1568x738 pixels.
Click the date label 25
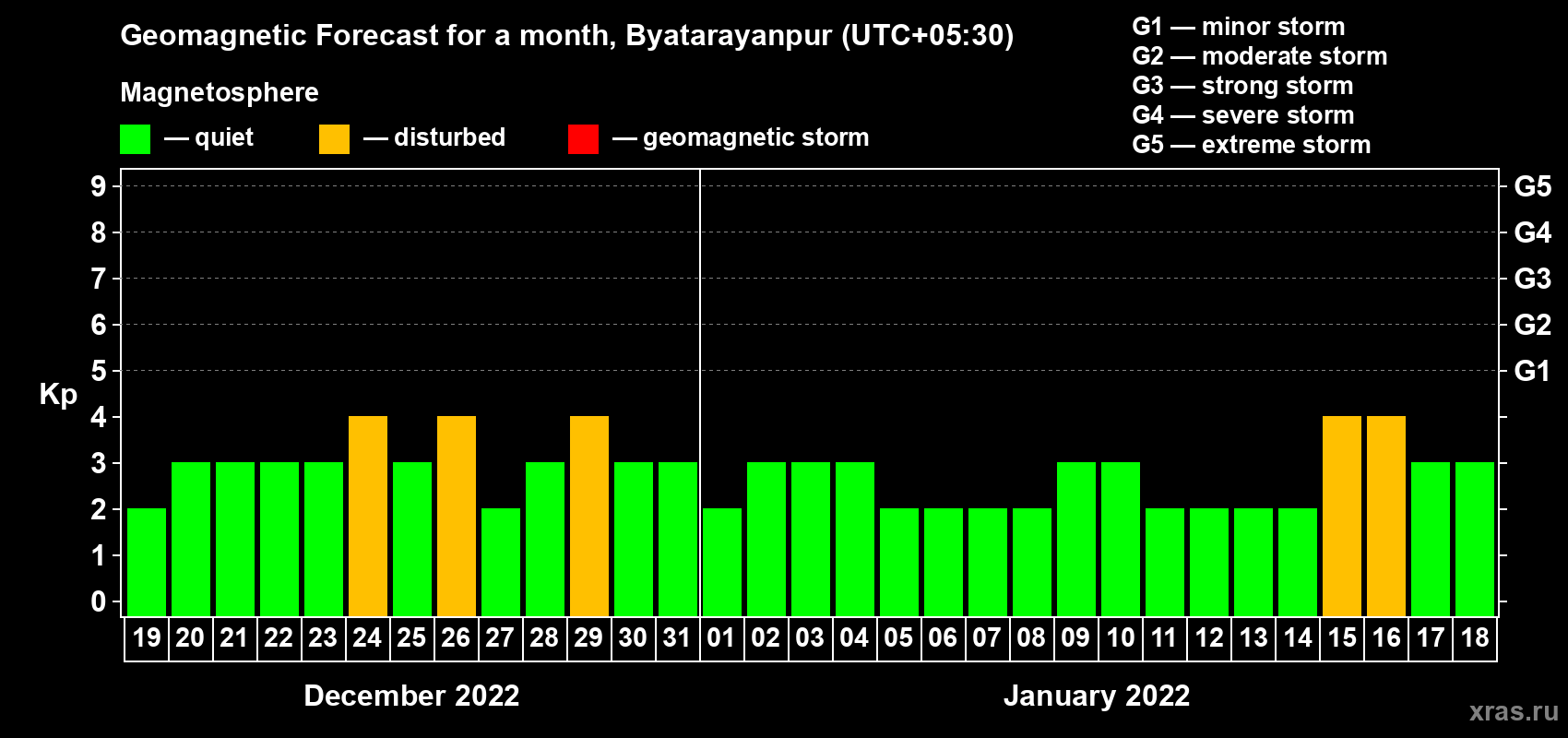pyautogui.click(x=411, y=637)
